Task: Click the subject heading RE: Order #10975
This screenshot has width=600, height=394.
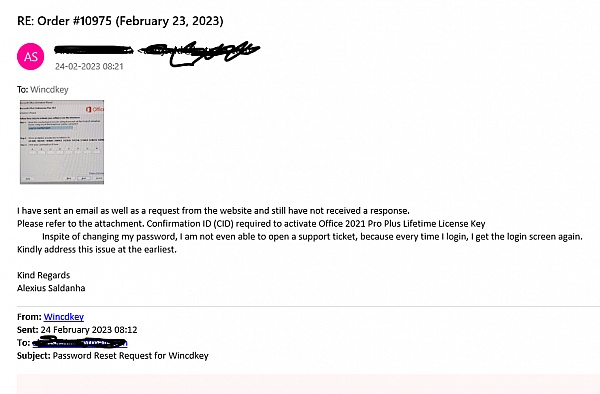Action: point(120,21)
